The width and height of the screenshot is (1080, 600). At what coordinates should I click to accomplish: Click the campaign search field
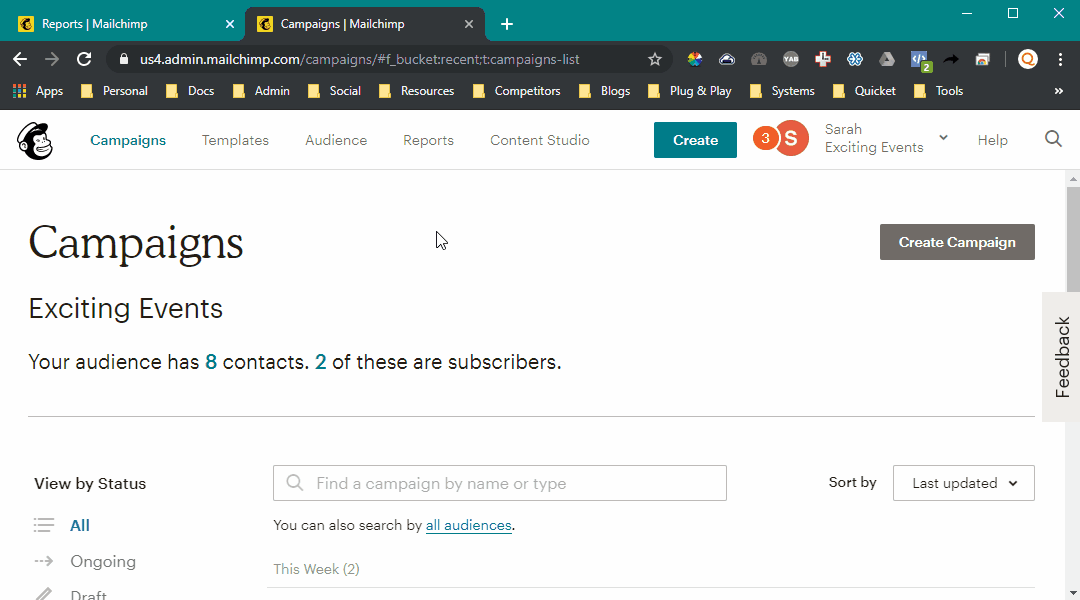(x=499, y=483)
